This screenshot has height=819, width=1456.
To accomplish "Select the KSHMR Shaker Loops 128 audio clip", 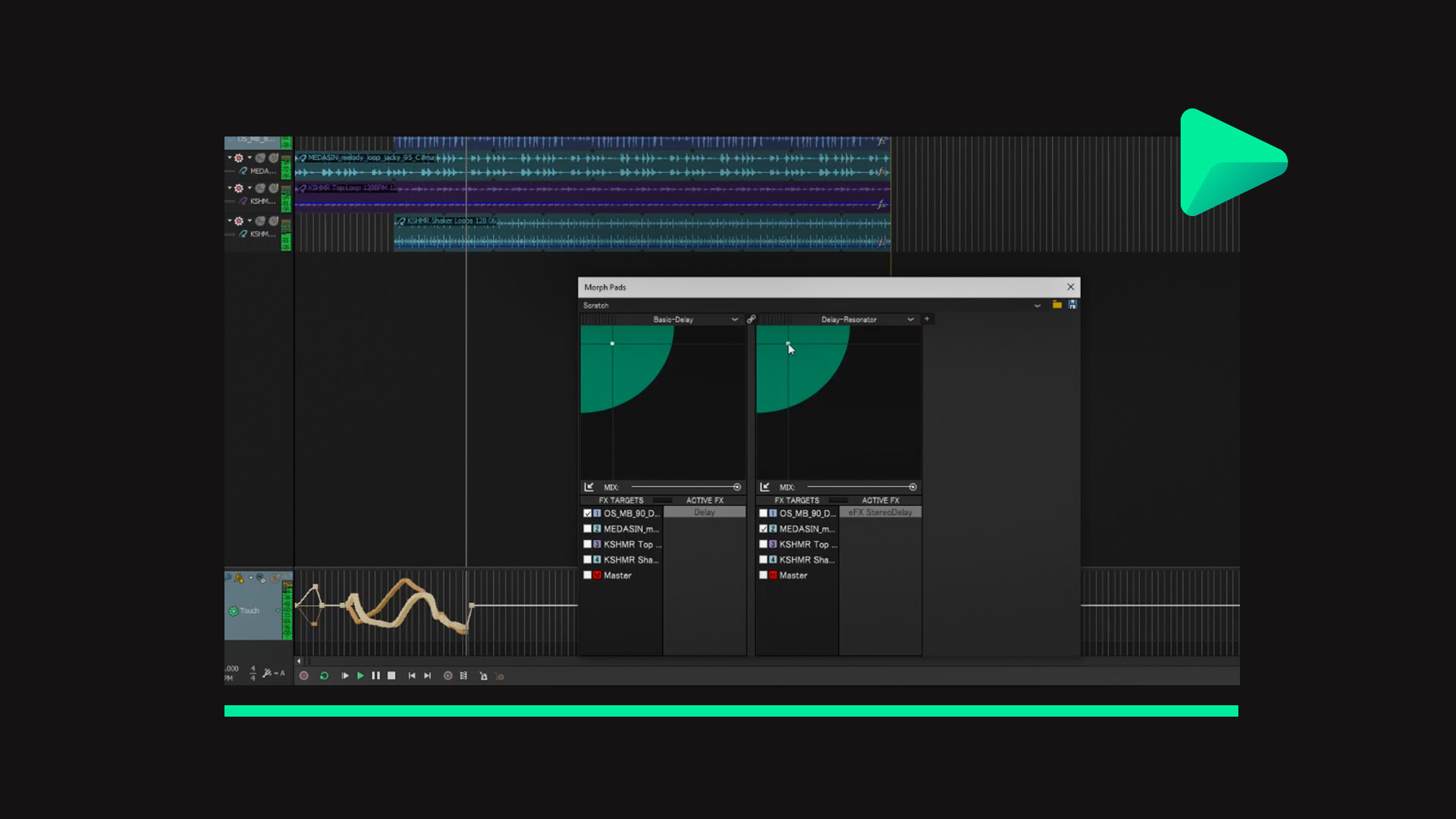I will (x=642, y=232).
